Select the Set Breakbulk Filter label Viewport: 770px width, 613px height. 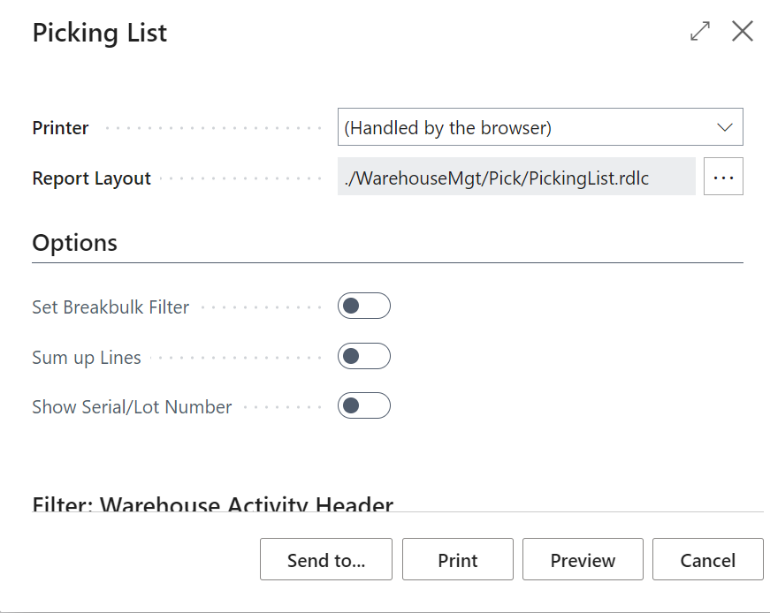(x=111, y=307)
